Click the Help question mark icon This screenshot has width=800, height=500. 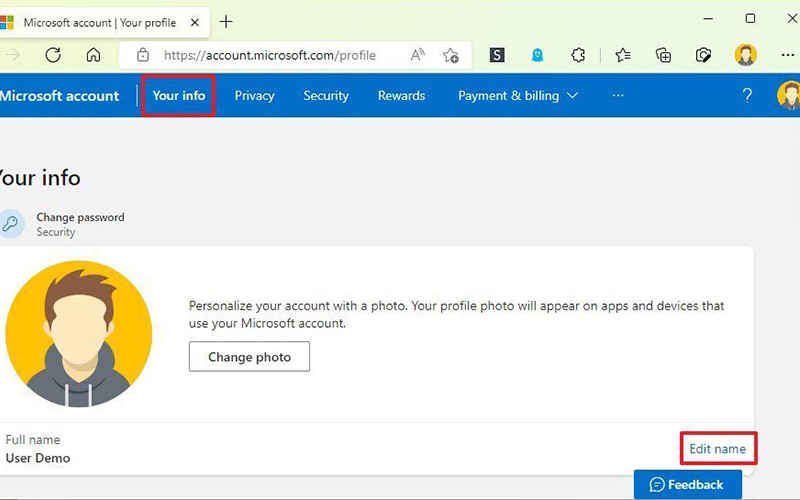pyautogui.click(x=747, y=95)
